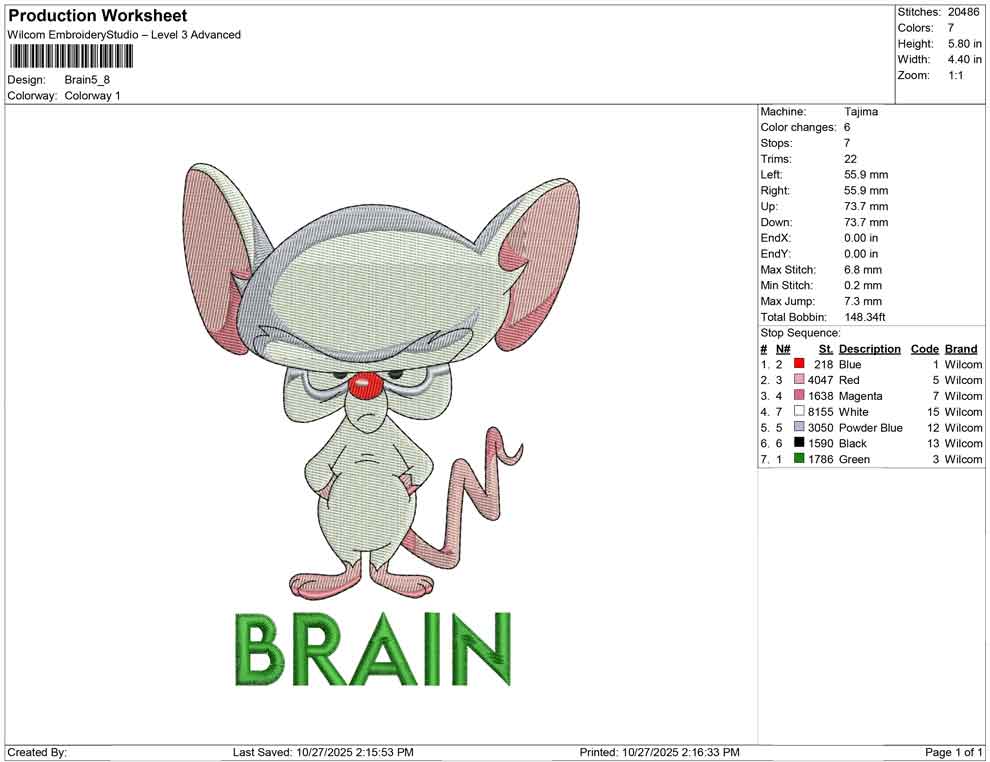Click the 'Production Worksheet' heading
This screenshot has height=762, width=990.
pyautogui.click(x=98, y=16)
